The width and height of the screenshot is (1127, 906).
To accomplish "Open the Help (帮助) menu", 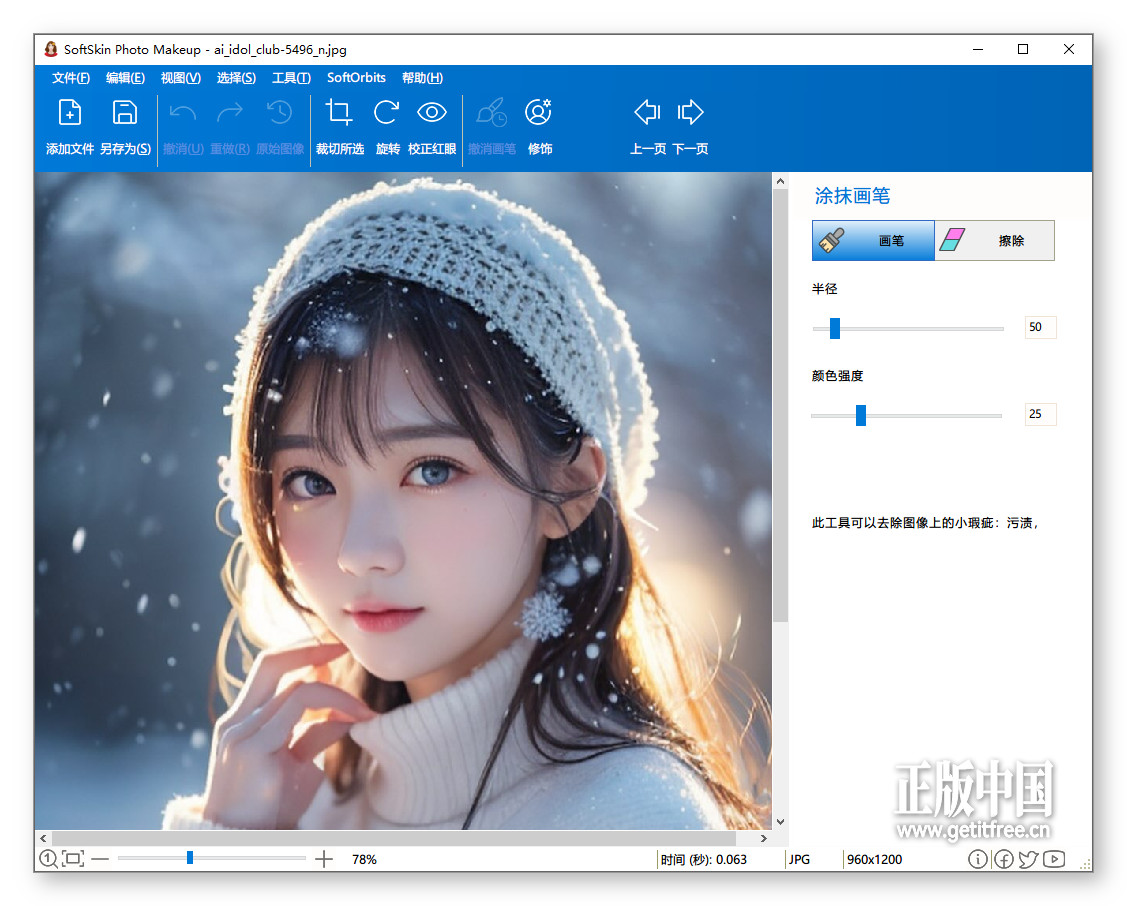I will click(x=422, y=78).
